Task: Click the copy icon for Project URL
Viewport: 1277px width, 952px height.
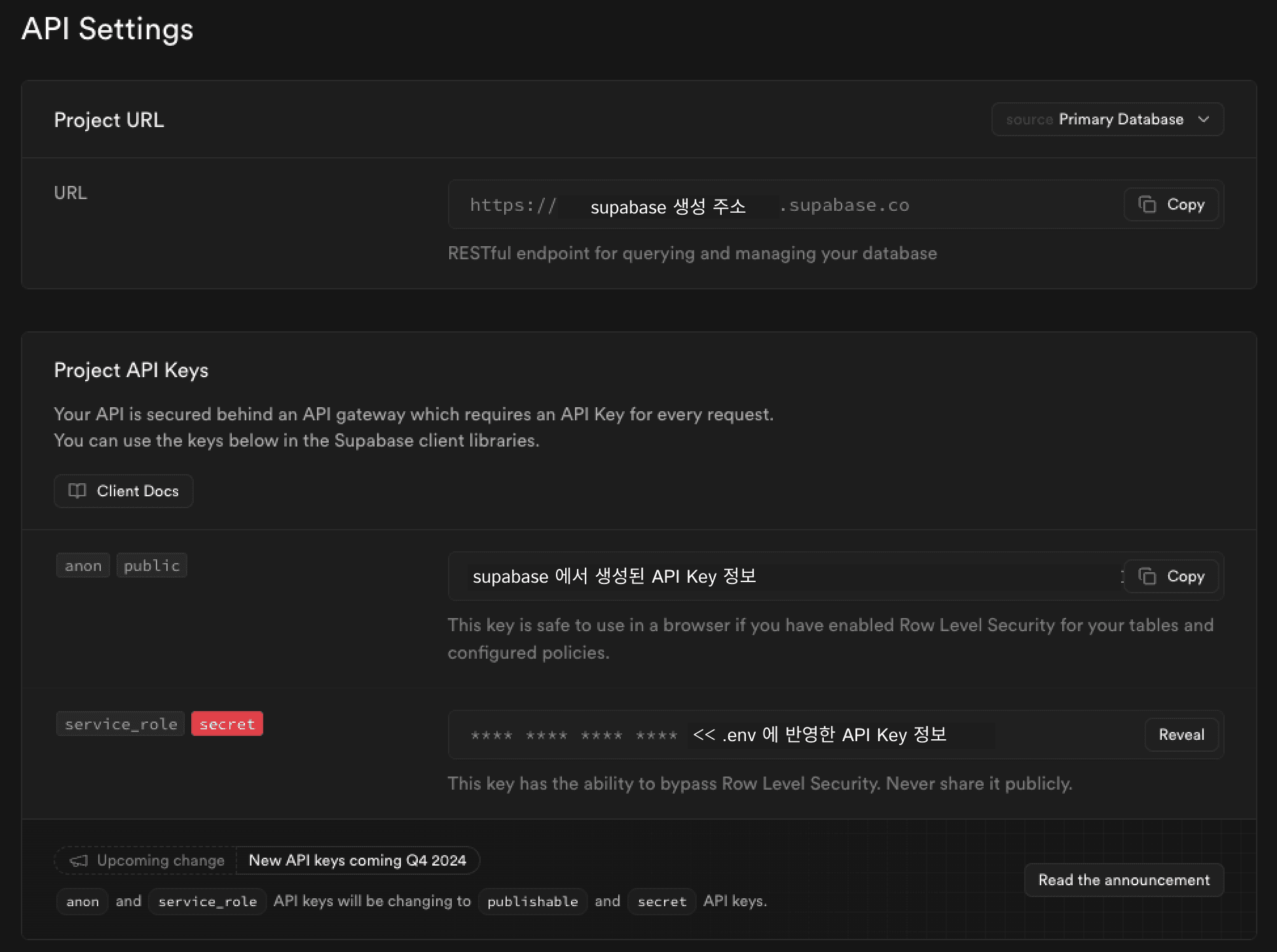Action: point(1148,204)
